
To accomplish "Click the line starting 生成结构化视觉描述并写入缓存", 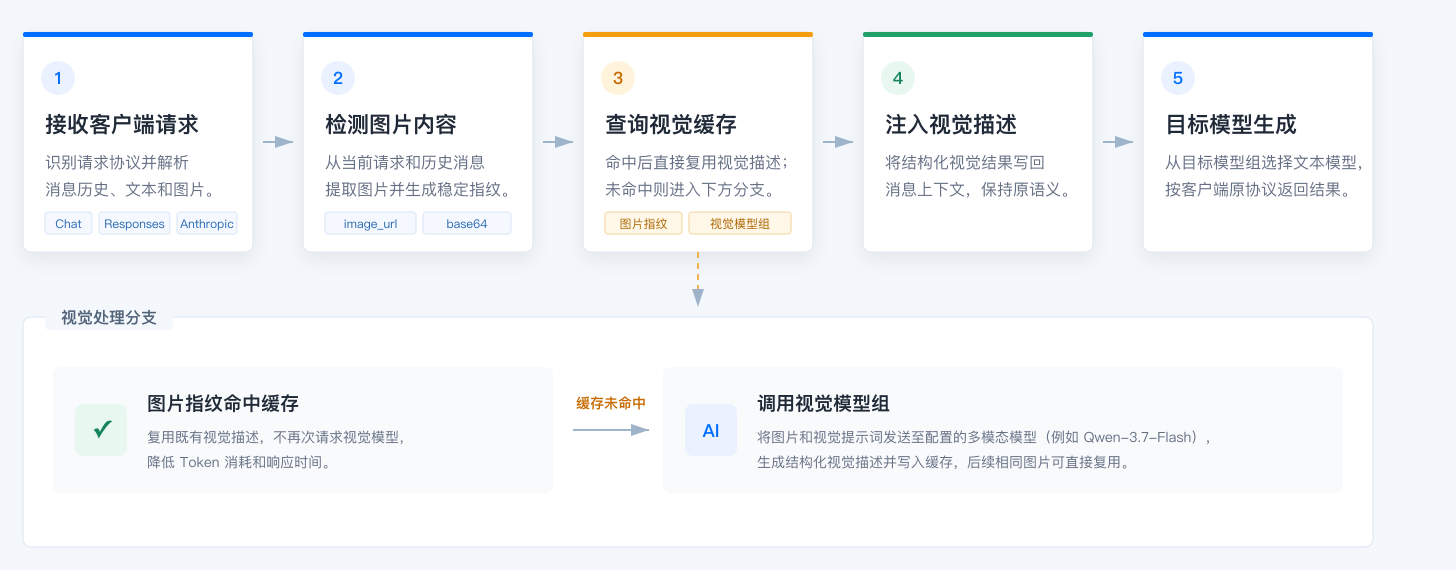I will coord(943,462).
